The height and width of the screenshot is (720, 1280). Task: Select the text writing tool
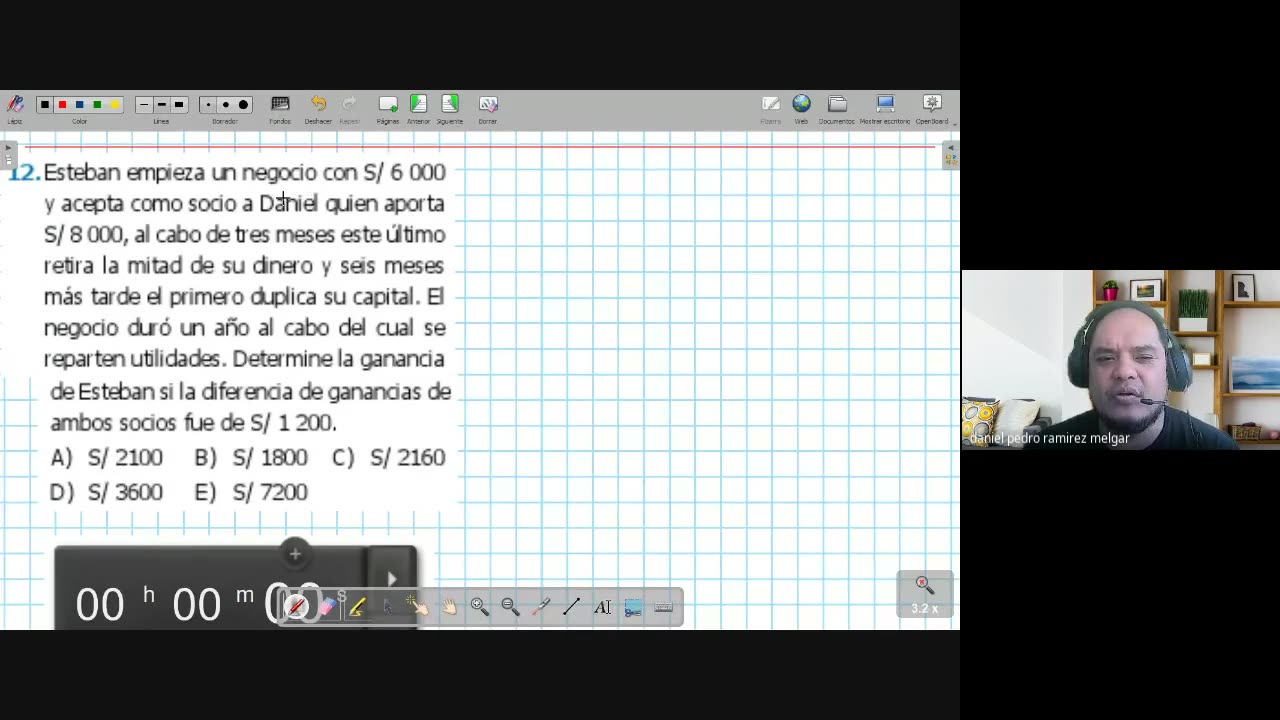(602, 606)
